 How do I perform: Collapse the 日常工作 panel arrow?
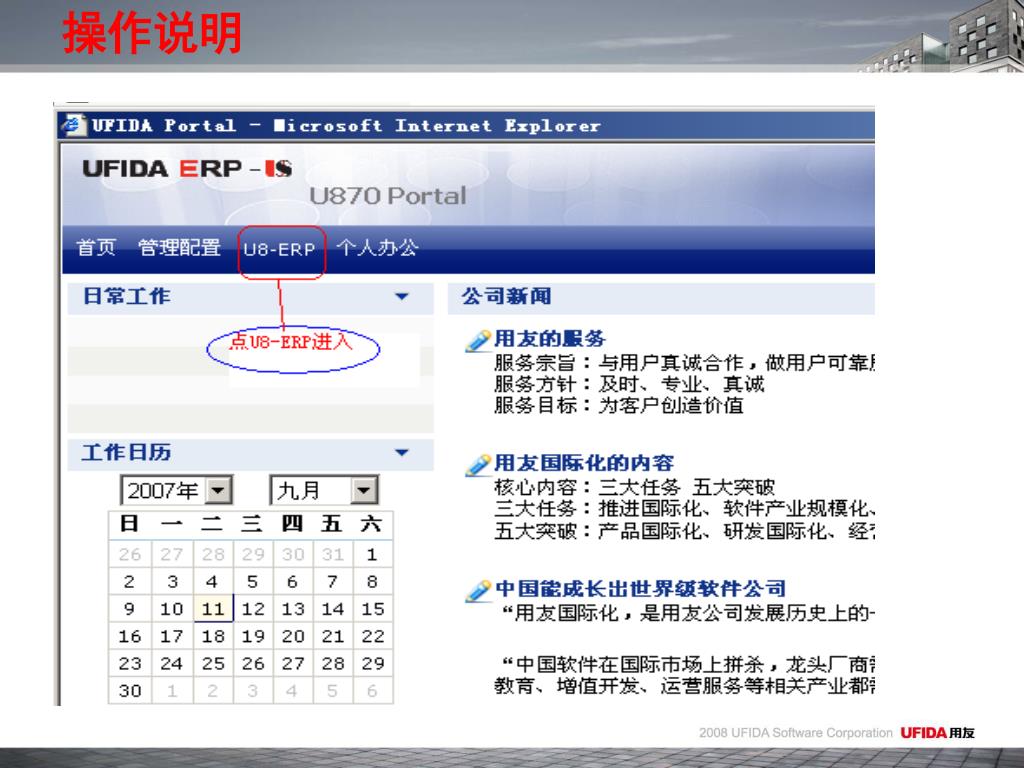402,296
